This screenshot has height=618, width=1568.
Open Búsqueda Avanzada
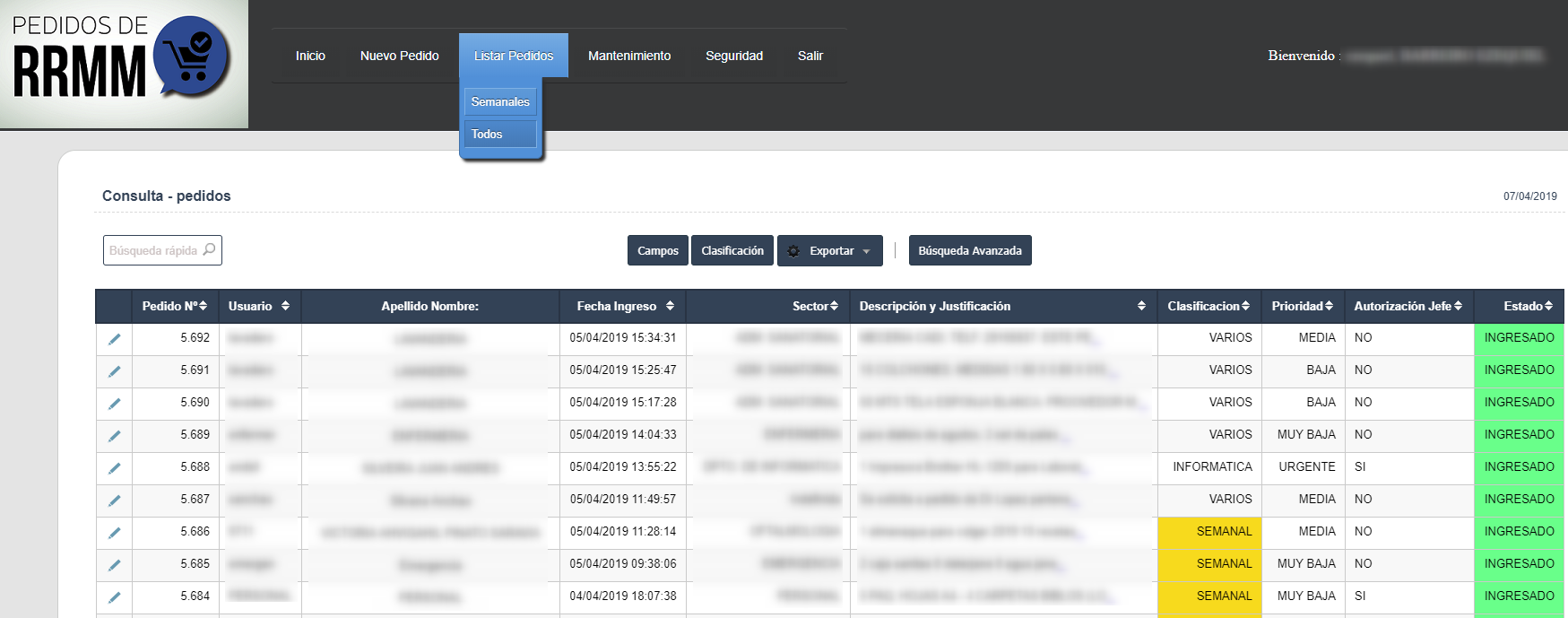tap(970, 250)
